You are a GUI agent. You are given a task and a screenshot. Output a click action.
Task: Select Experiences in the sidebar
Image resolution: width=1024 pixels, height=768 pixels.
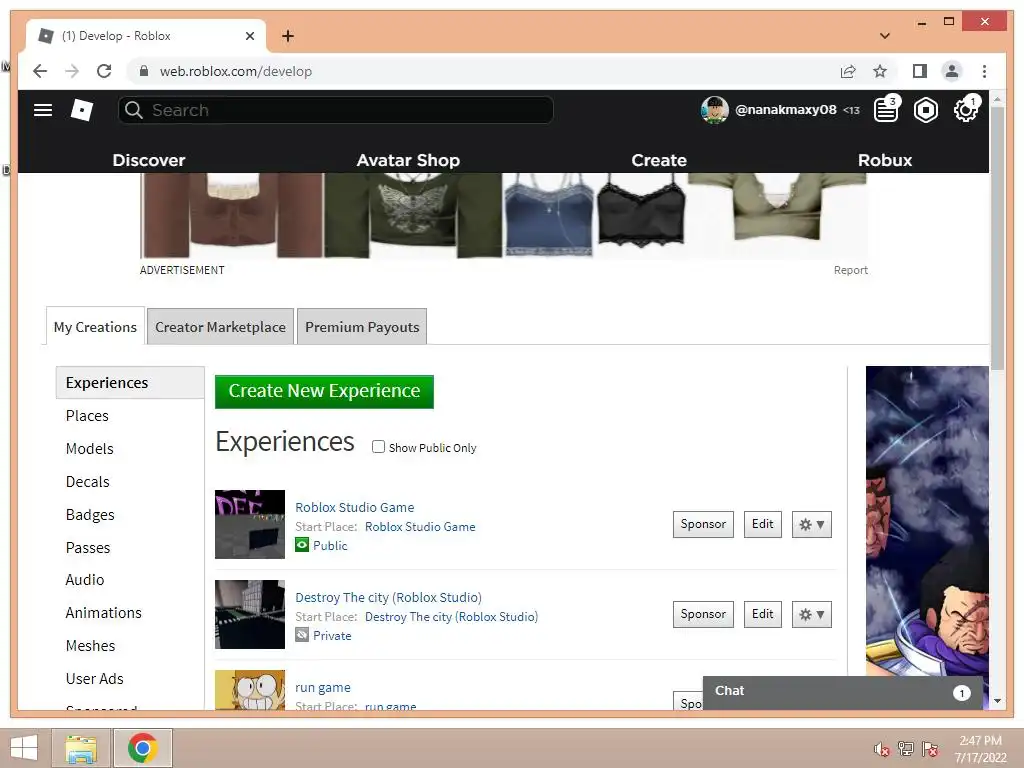(130, 383)
